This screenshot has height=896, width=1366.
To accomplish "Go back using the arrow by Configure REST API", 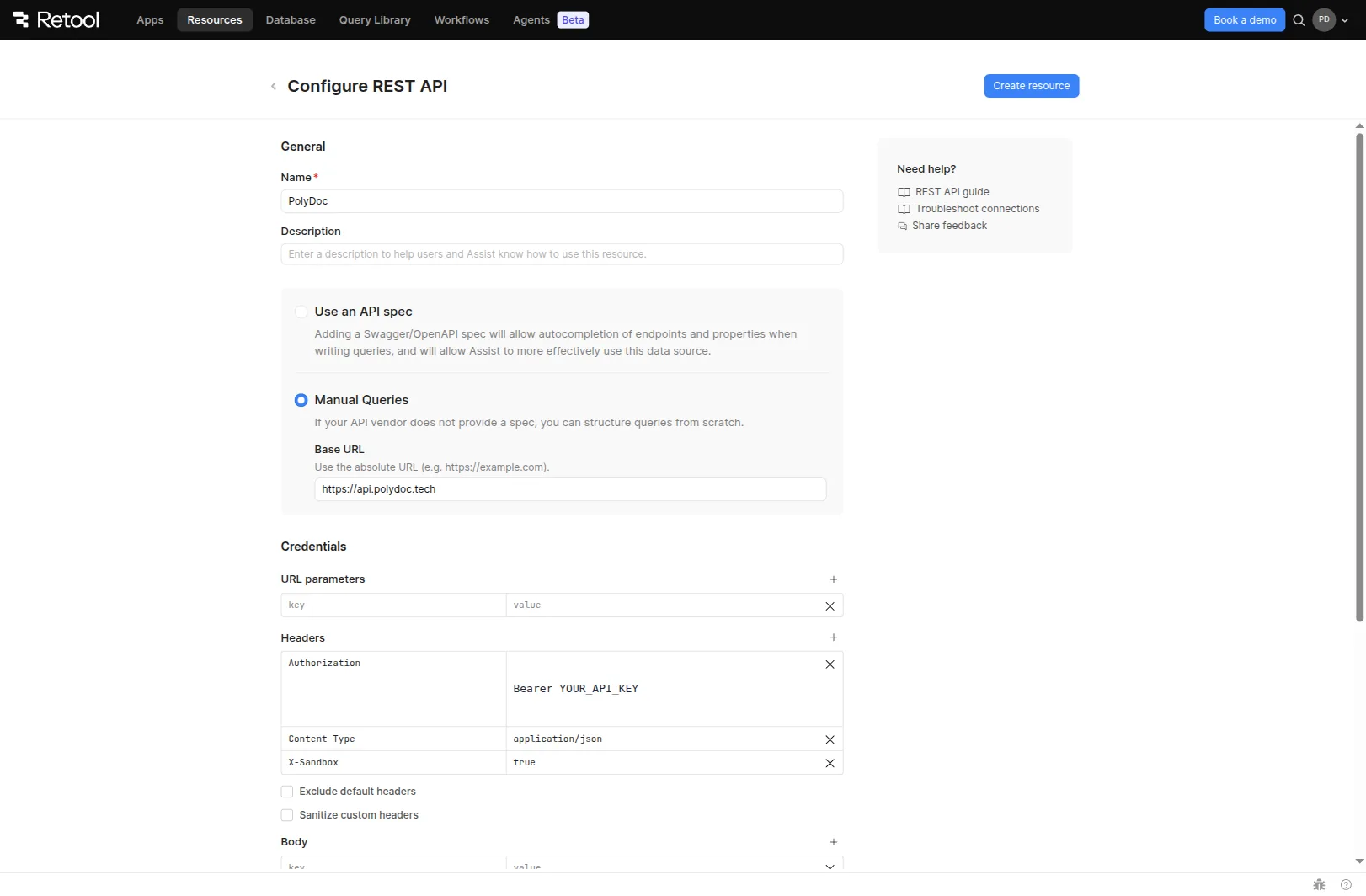I will pyautogui.click(x=274, y=86).
